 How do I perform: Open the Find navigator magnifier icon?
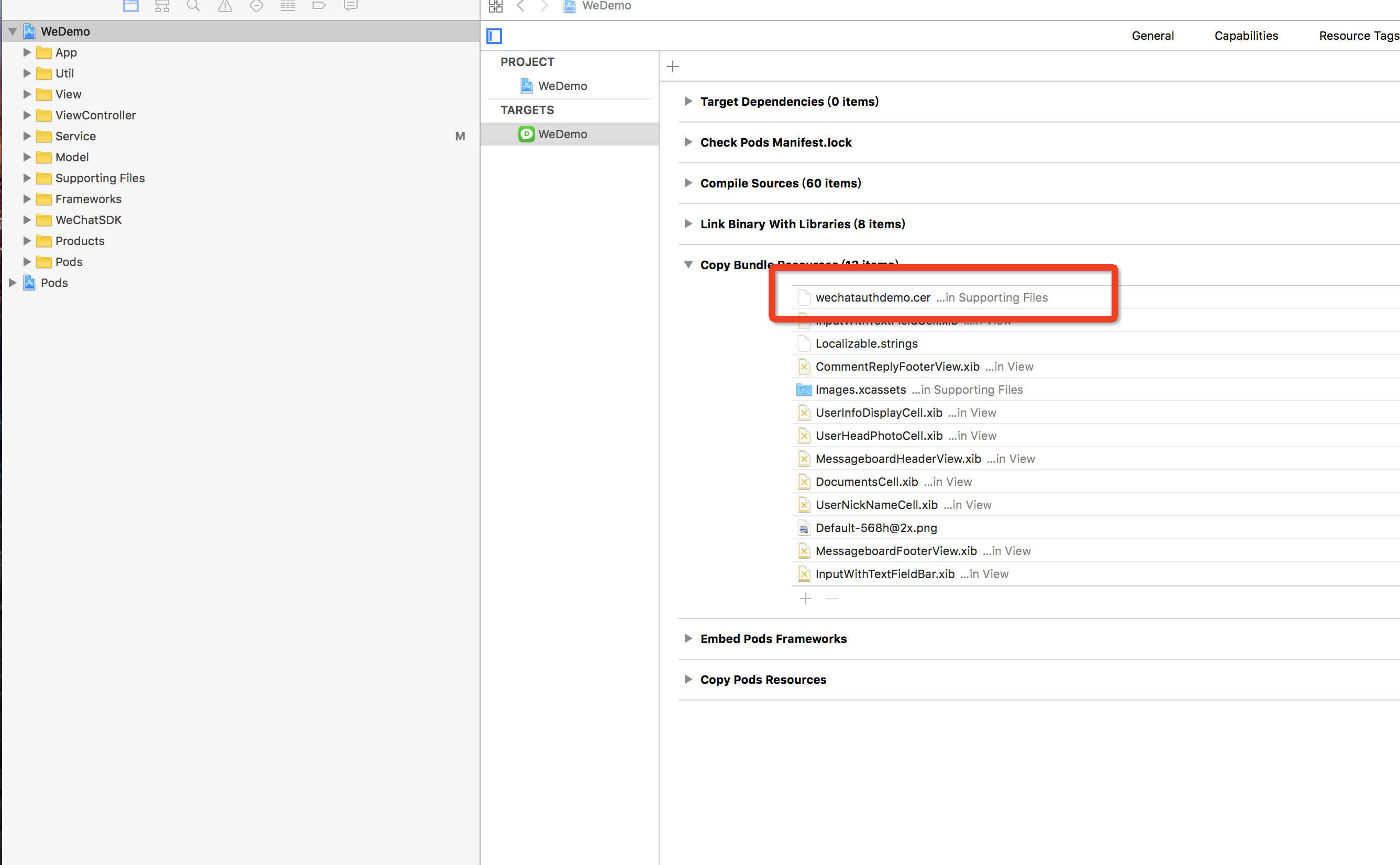pos(193,6)
